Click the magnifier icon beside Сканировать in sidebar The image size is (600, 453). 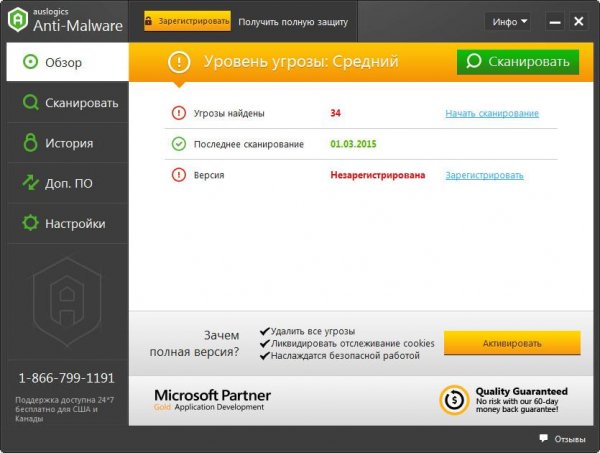click(30, 103)
